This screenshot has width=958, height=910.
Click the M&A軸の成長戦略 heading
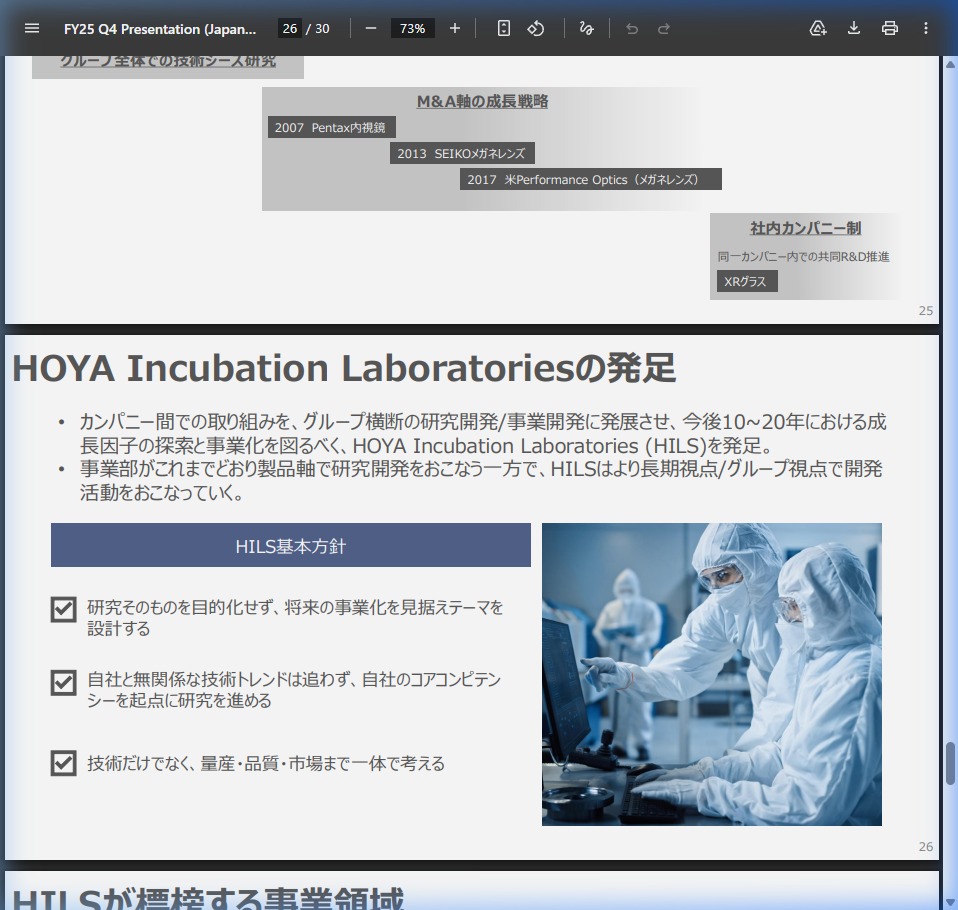[x=482, y=101]
